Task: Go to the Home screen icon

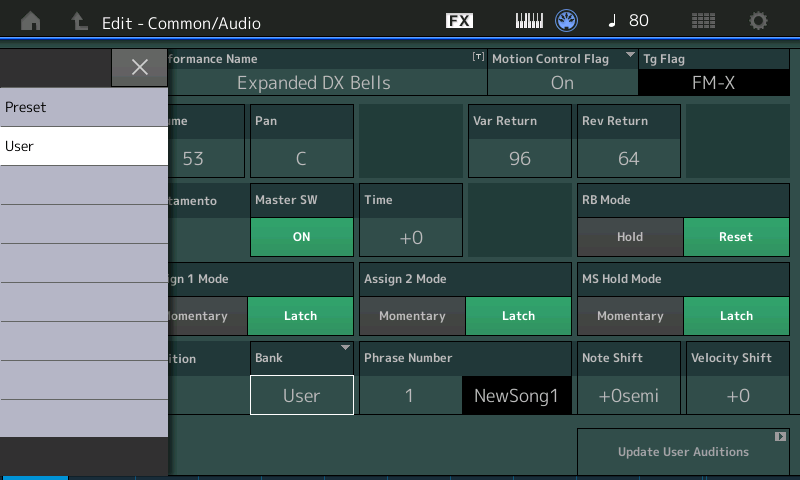Action: pos(31,21)
